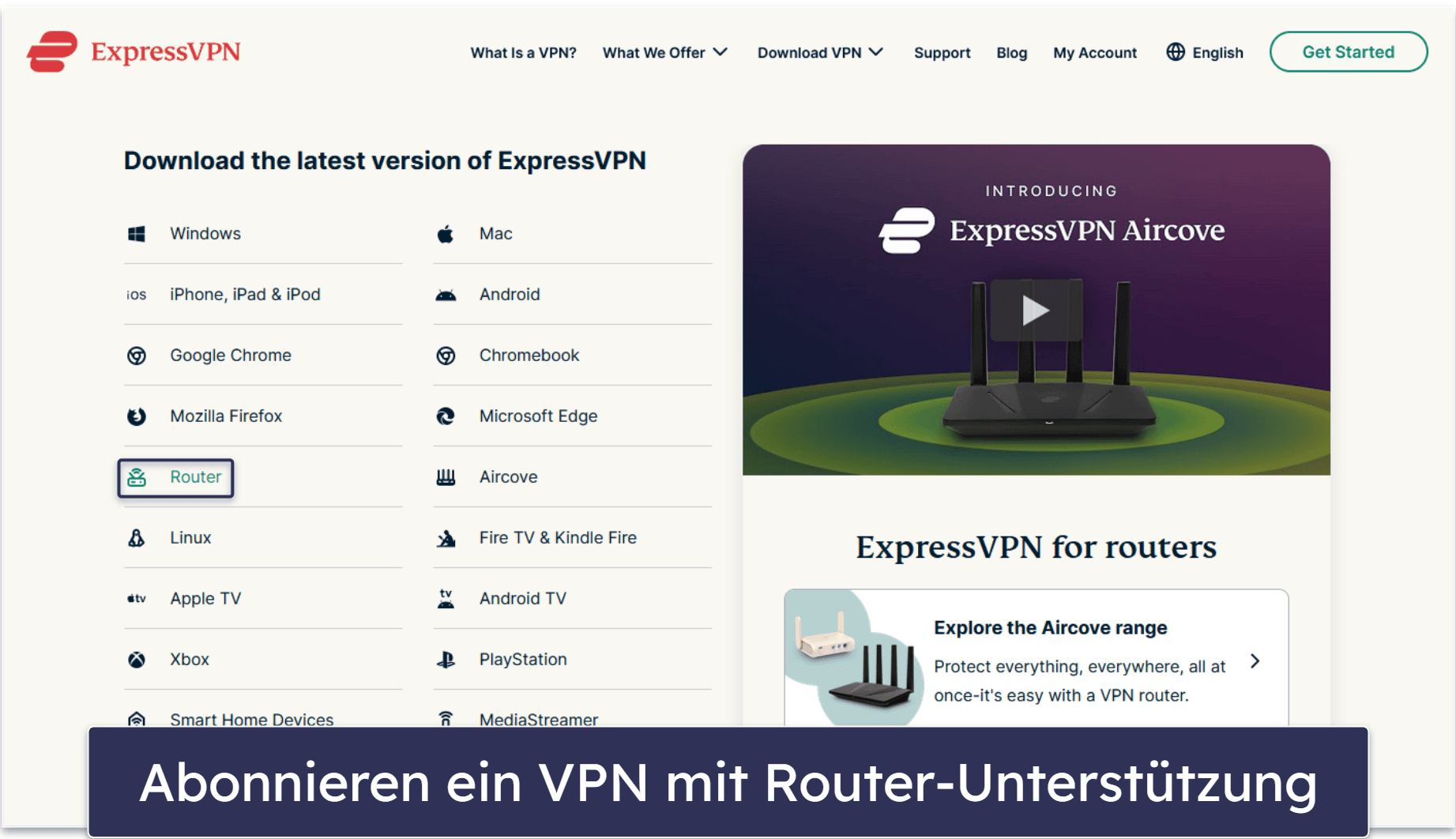Click the Microsoft Edge icon
Screen dimensions: 1456x839
coord(446,416)
